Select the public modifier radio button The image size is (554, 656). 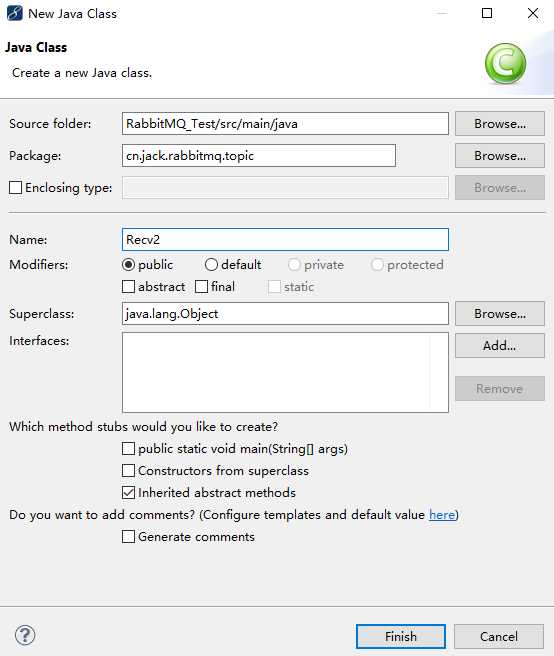128,264
